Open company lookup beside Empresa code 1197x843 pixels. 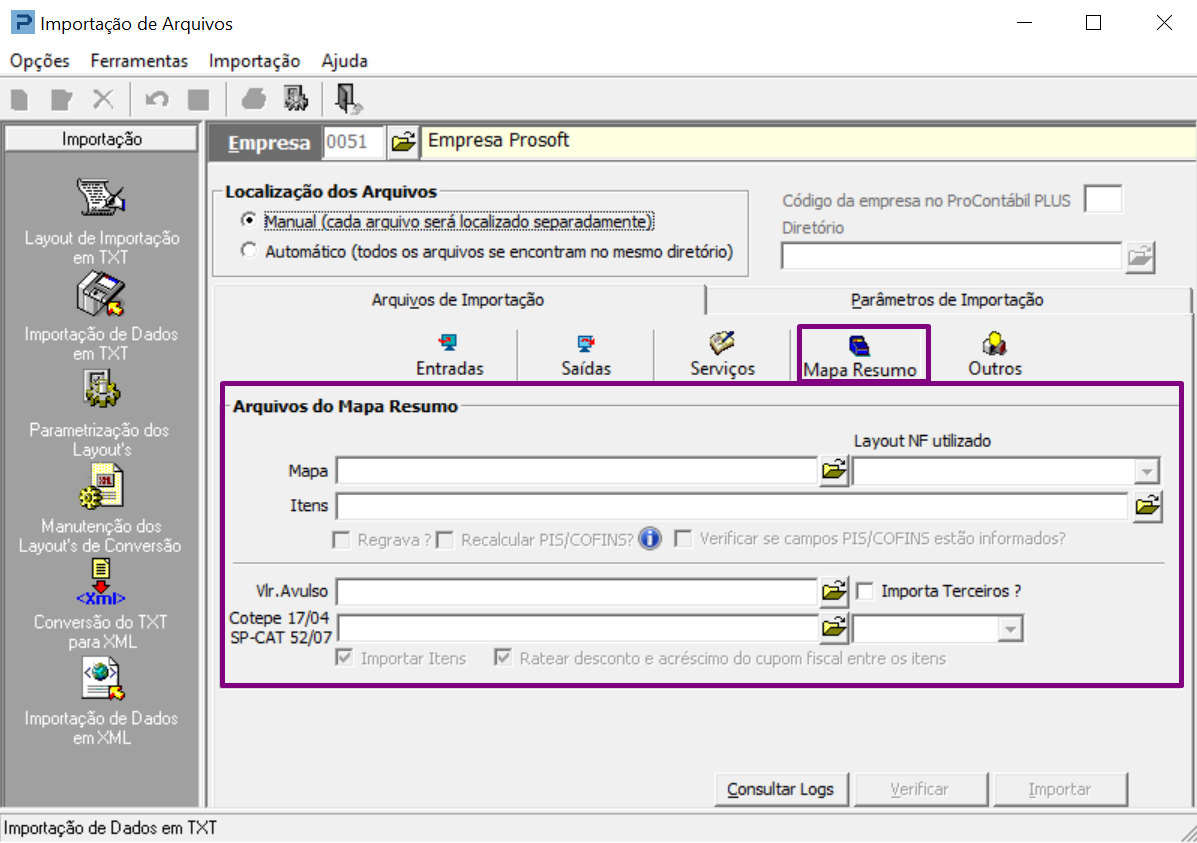point(403,142)
